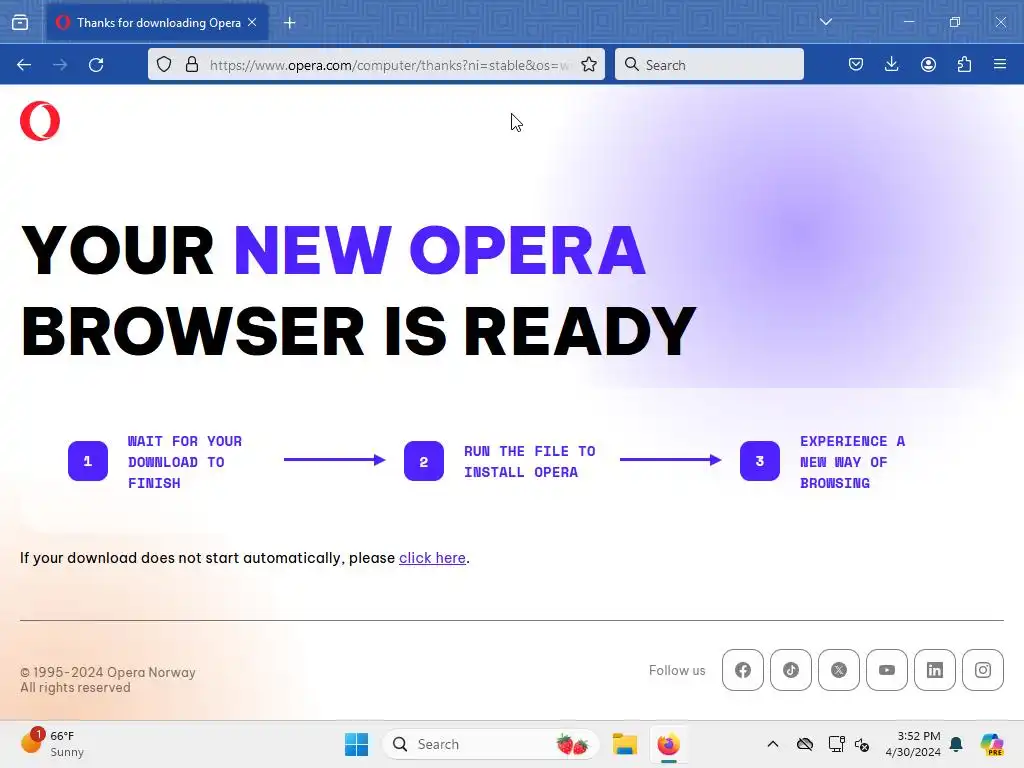The image size is (1024, 768).
Task: Open the Firefox account menu
Action: [928, 64]
